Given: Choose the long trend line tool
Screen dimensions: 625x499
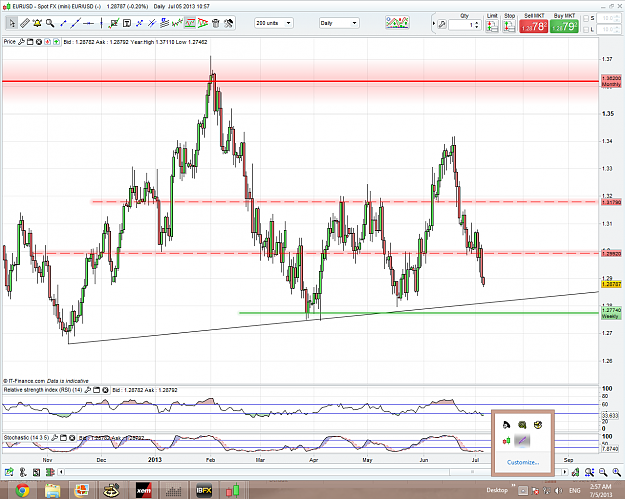Looking at the screenshot, I should (x=76, y=24).
